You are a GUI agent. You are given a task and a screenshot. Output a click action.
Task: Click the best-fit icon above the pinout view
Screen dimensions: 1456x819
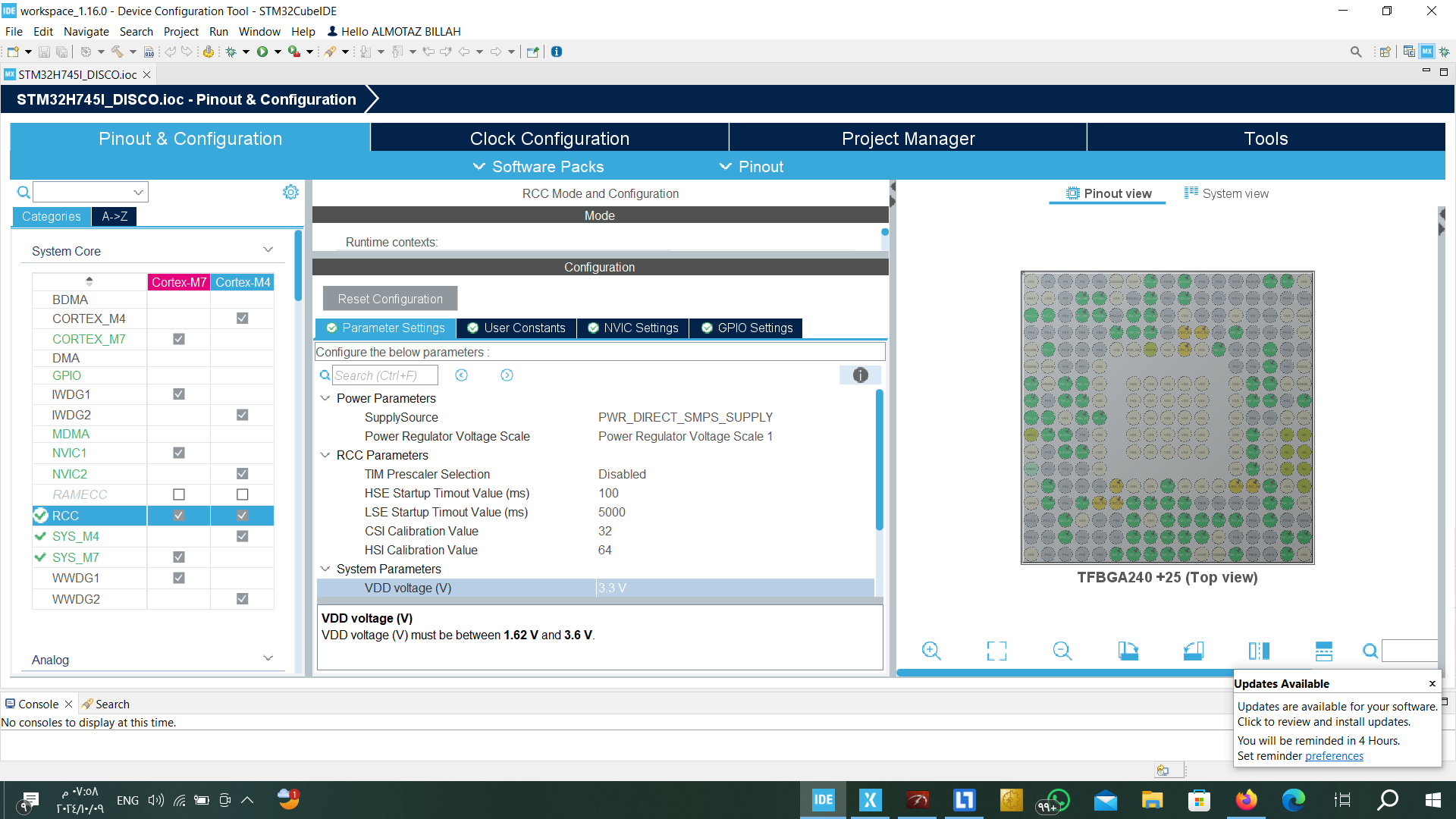[996, 651]
